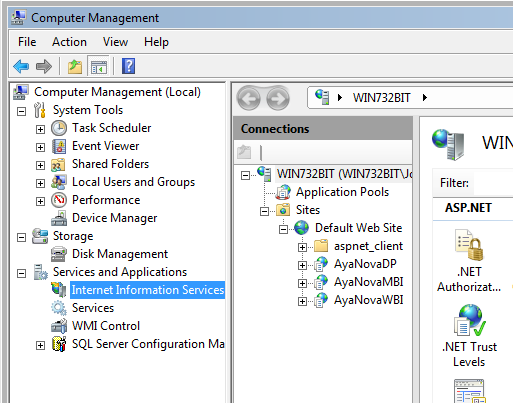Click the Shared Folders icon
Screen dimensions: 513x403
58,164
